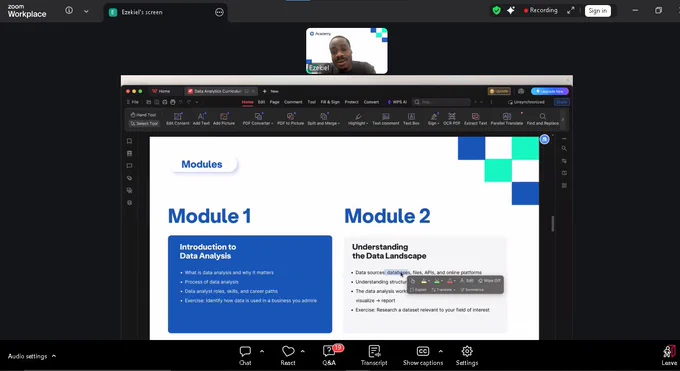Switch to the Comment ribbon tab
This screenshot has height=371, width=680.
[293, 102]
